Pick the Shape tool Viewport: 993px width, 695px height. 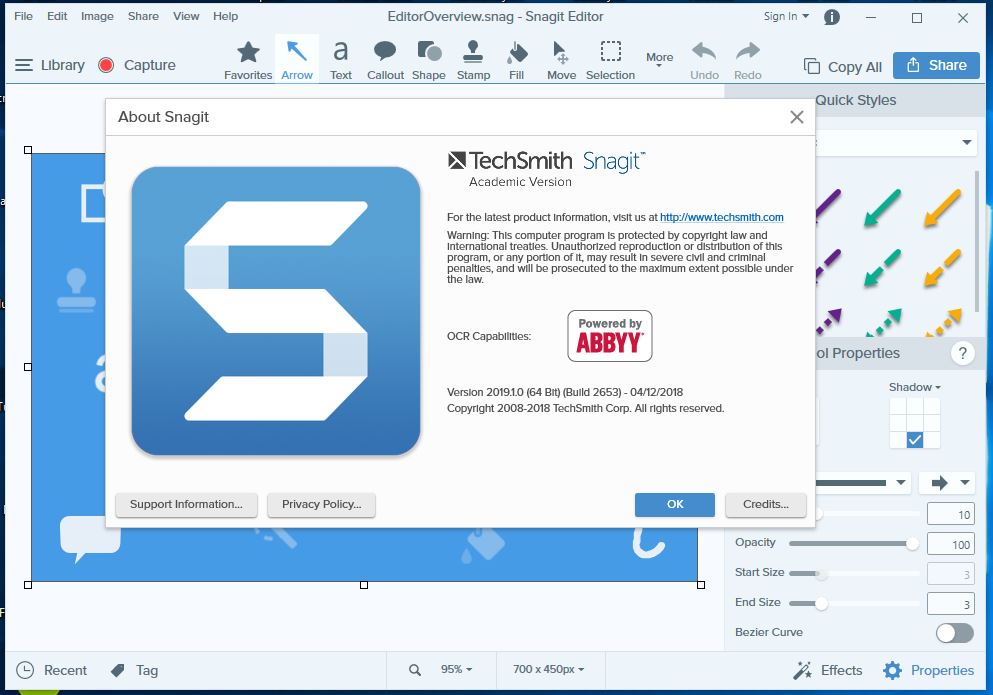[x=429, y=60]
